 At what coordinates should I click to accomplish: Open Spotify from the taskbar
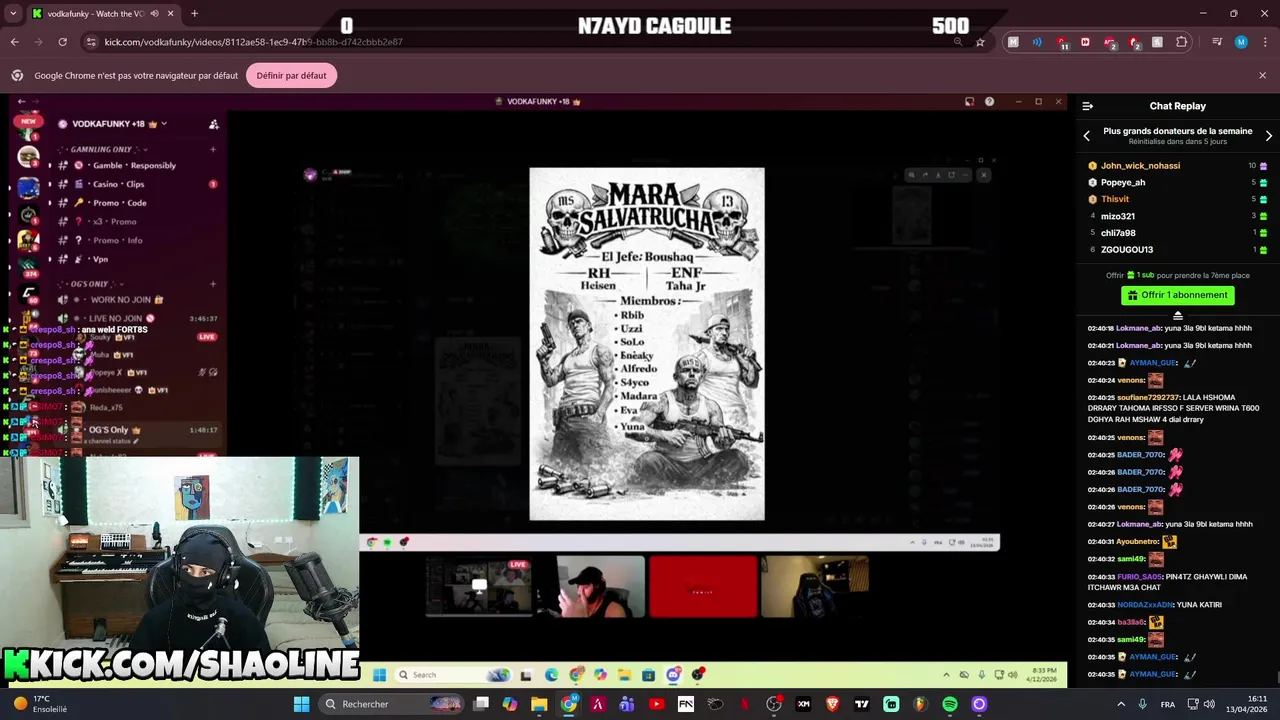950,704
